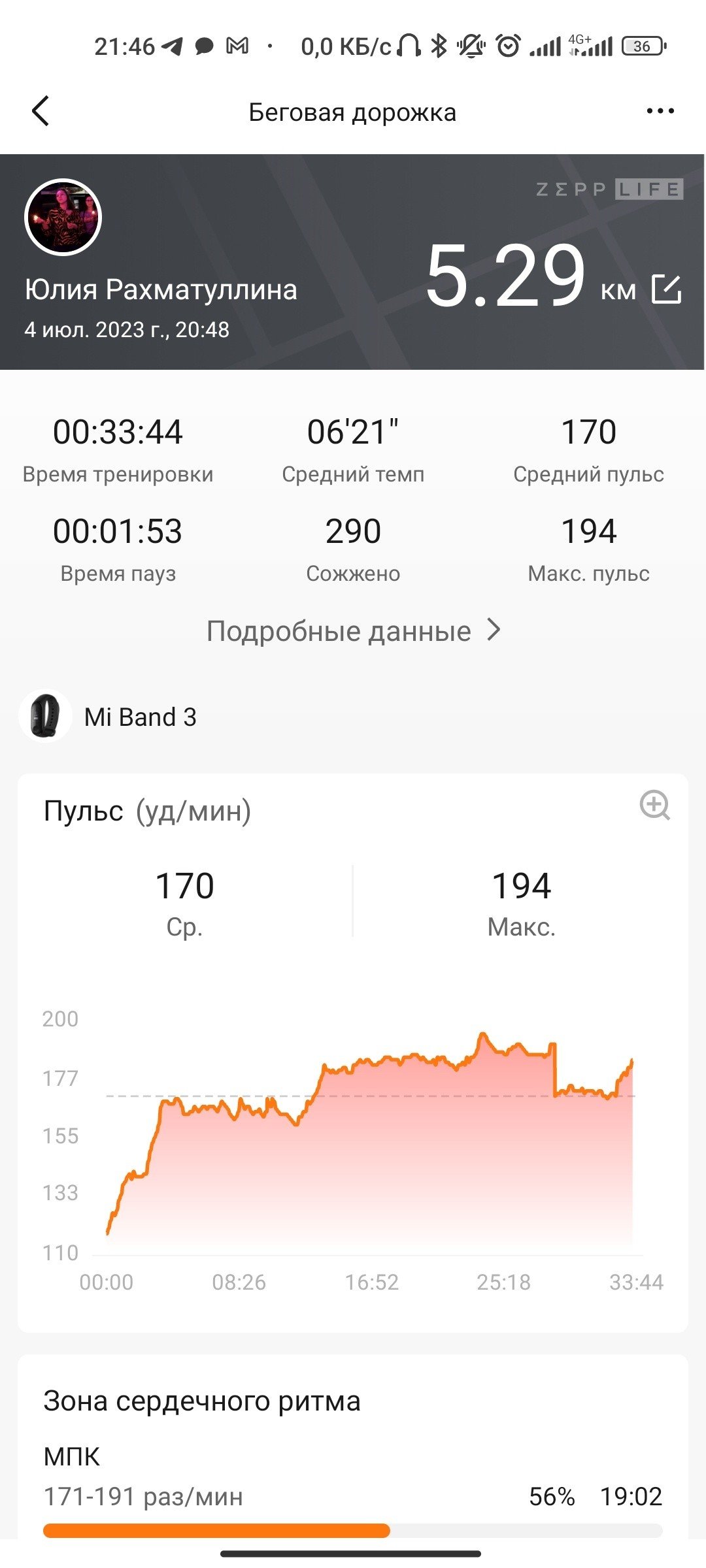Tap the orange МПК heart zone progress bar
Screen dimensions: 706x1568
pyautogui.click(x=216, y=1530)
